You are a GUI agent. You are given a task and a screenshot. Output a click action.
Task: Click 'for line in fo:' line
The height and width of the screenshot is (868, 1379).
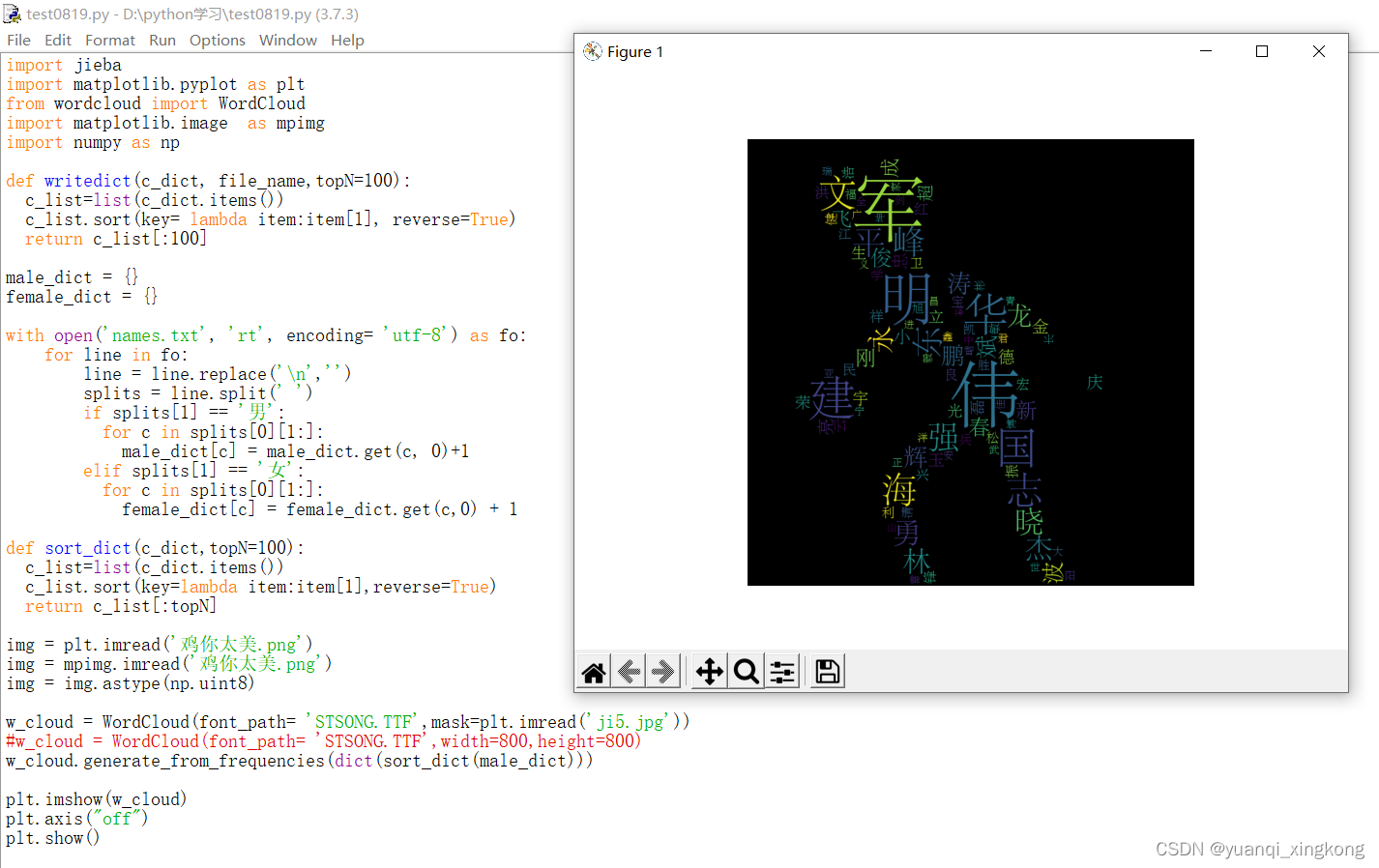click(x=116, y=355)
